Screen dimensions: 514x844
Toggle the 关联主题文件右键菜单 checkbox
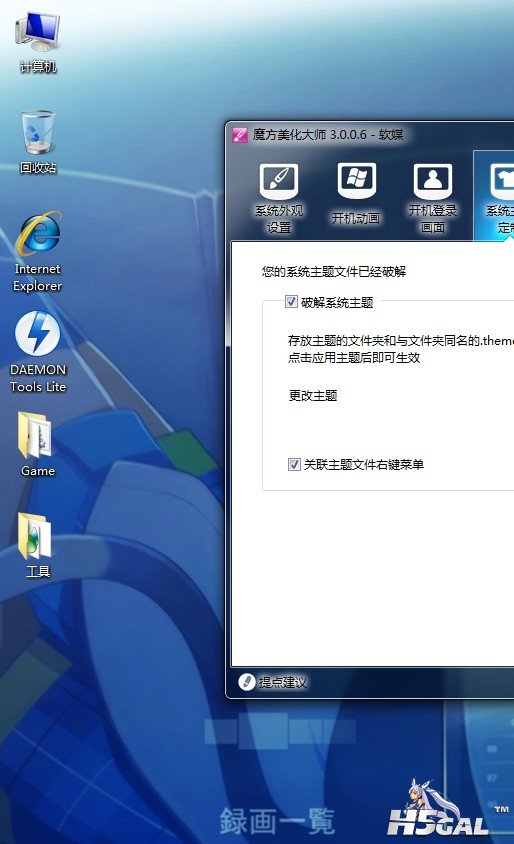click(294, 464)
